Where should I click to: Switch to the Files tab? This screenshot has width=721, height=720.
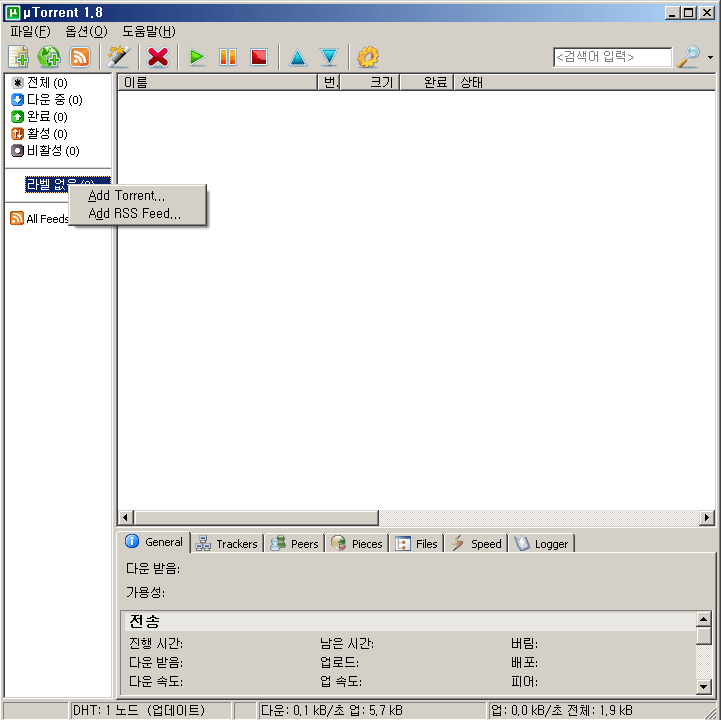point(417,544)
